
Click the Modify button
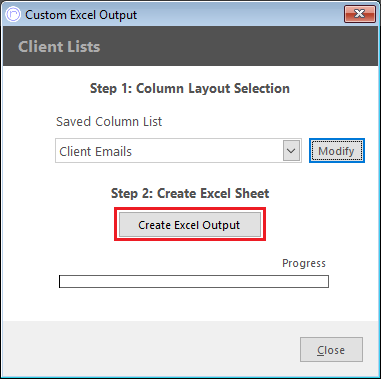(x=337, y=151)
